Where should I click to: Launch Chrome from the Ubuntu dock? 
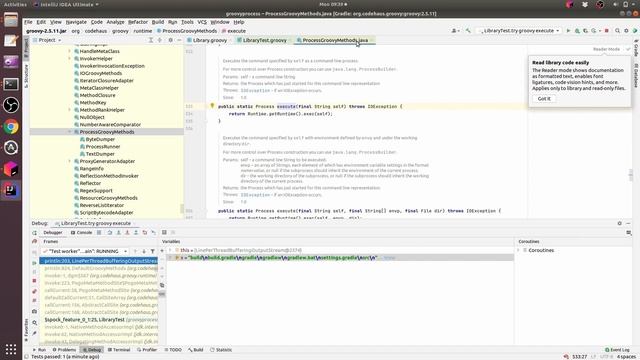[x=11, y=127]
